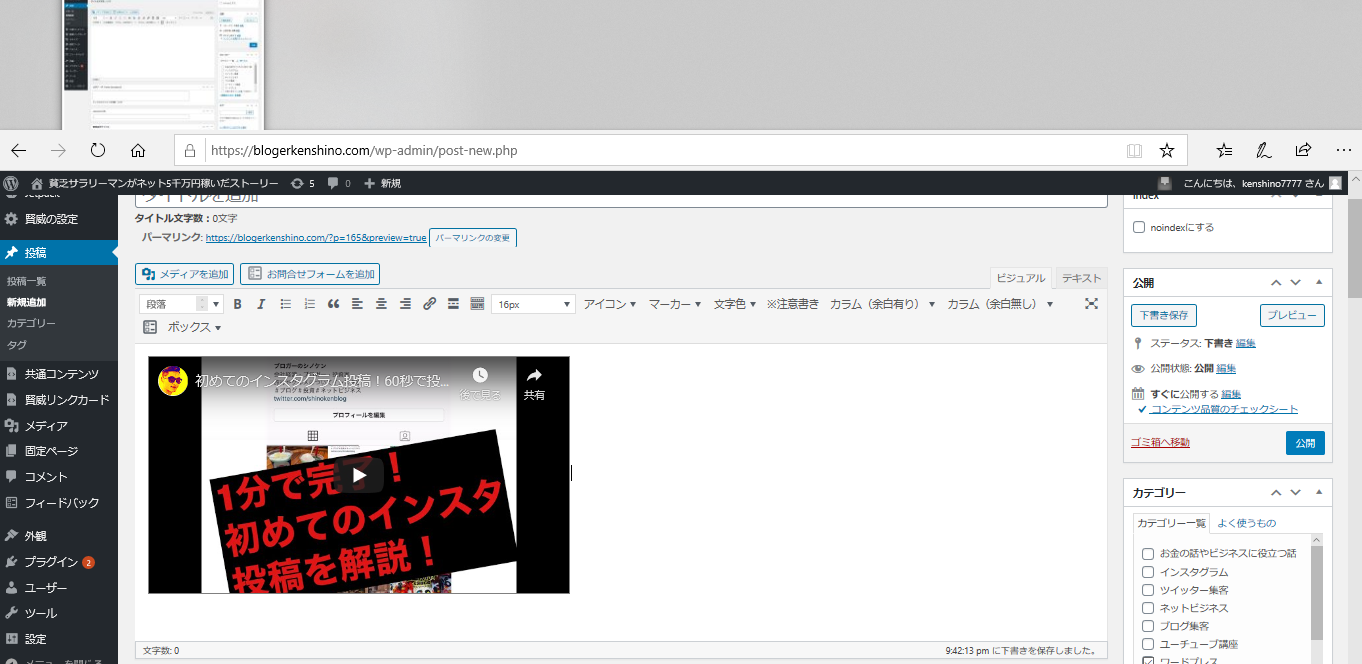Toggle the toolbar kitchen sink icon
The width and height of the screenshot is (1362, 664).
click(x=477, y=304)
